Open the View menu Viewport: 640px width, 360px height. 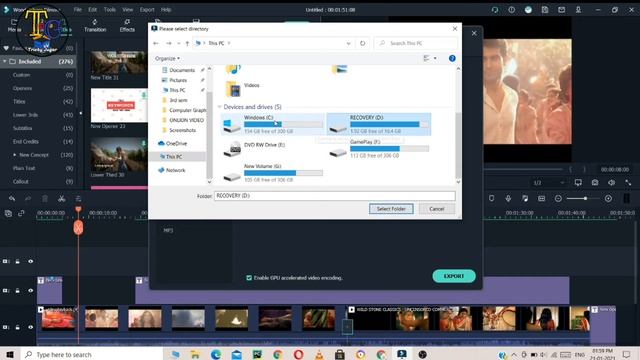(127, 9)
